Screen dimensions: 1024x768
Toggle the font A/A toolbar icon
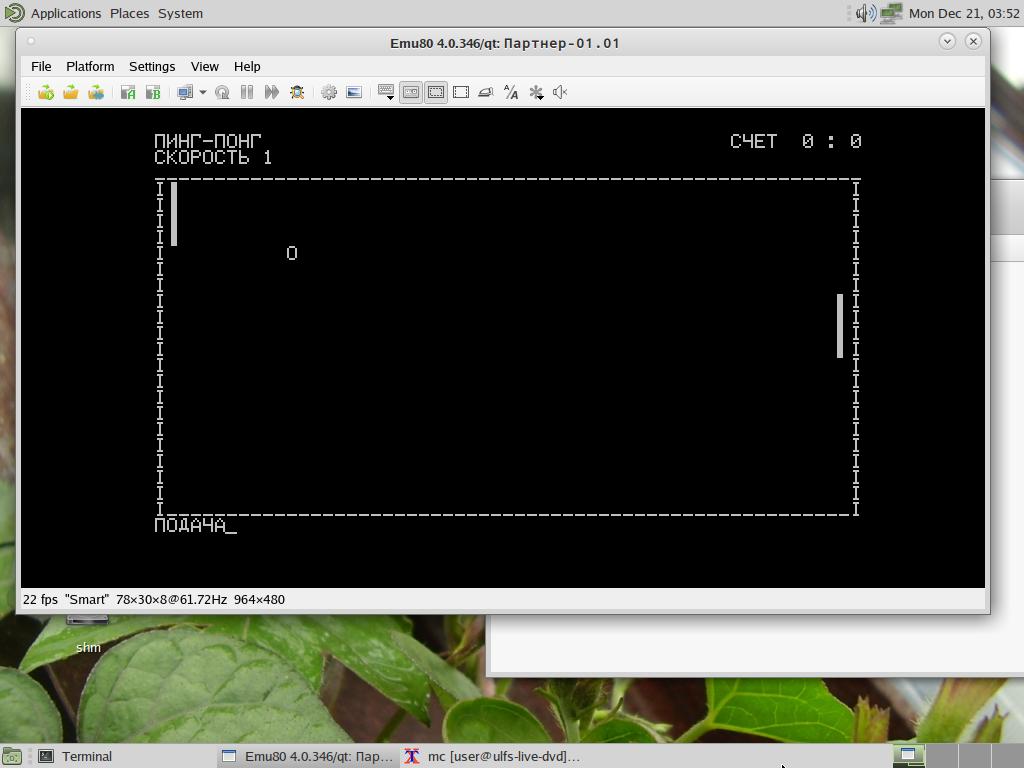click(x=511, y=92)
